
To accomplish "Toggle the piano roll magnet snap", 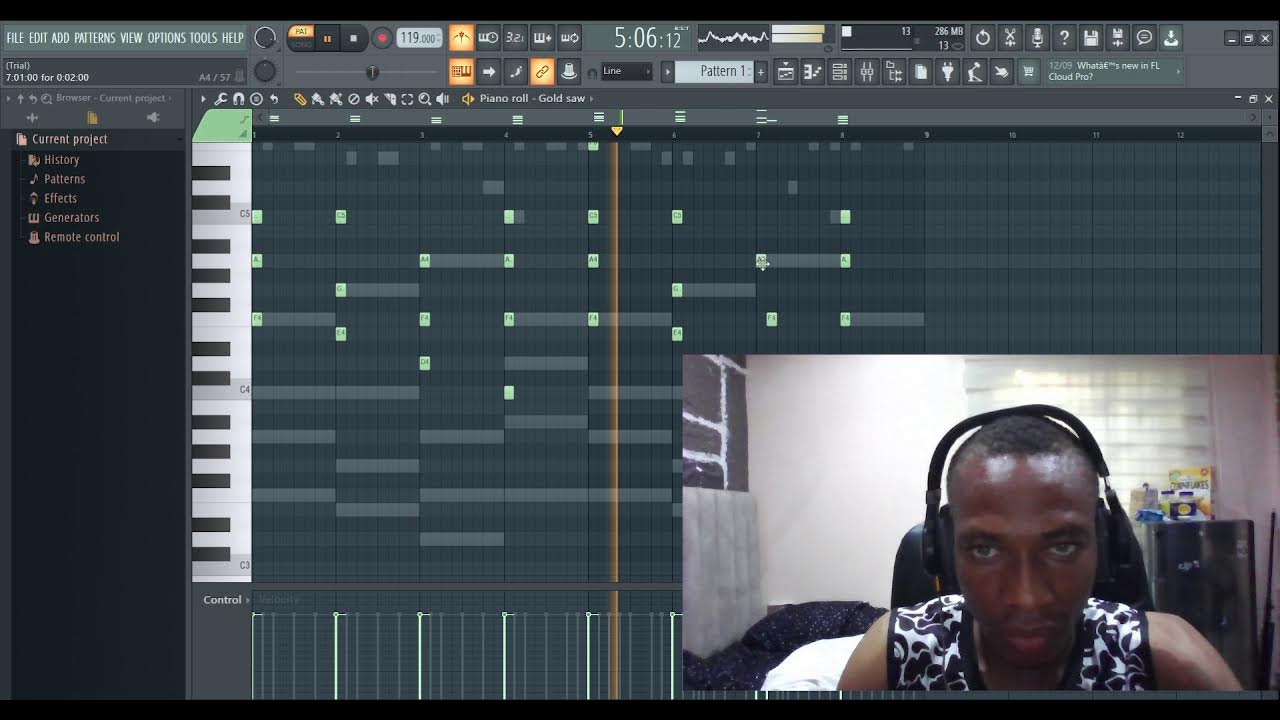I will point(238,99).
